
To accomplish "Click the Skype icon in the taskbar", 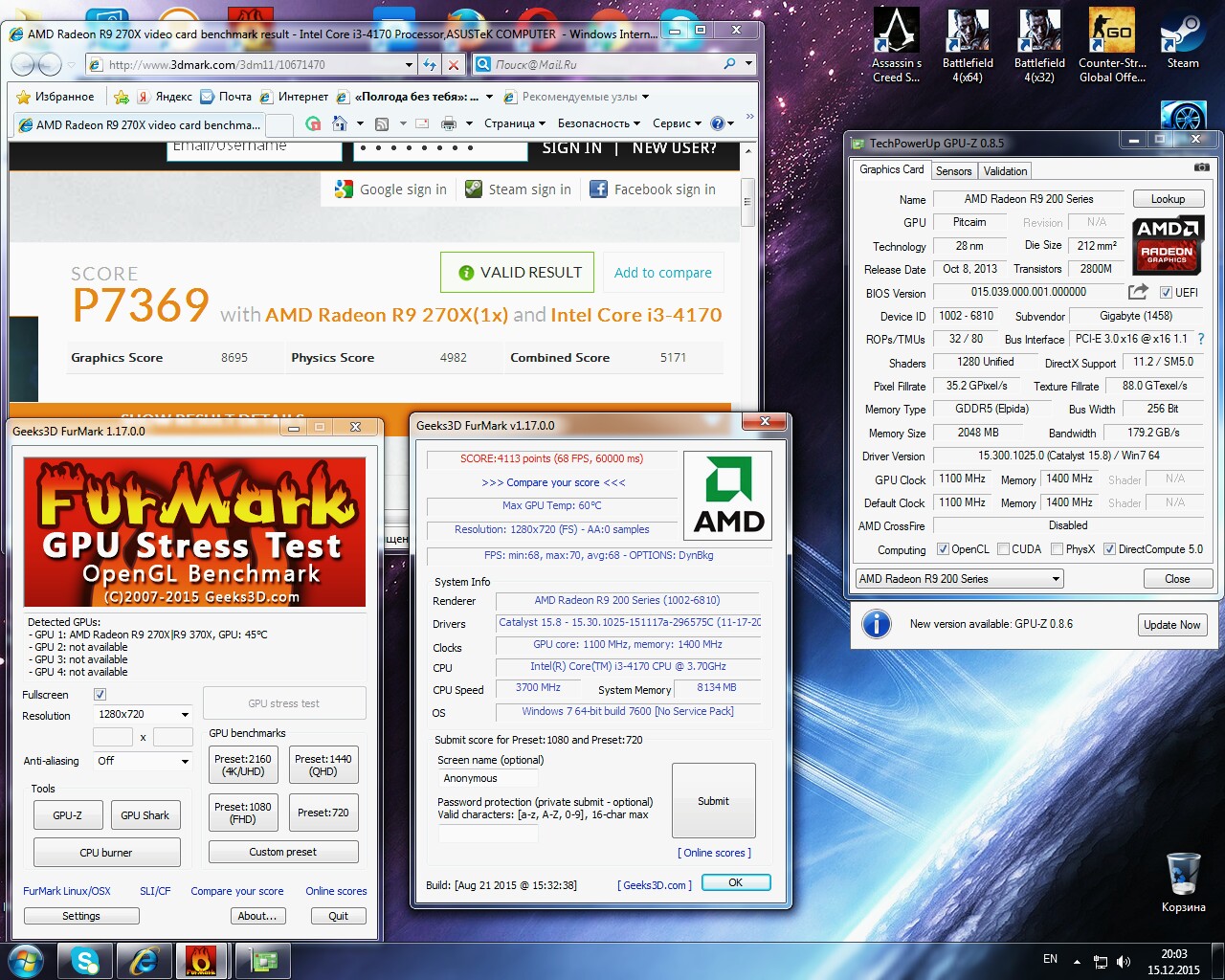I will coord(85,960).
